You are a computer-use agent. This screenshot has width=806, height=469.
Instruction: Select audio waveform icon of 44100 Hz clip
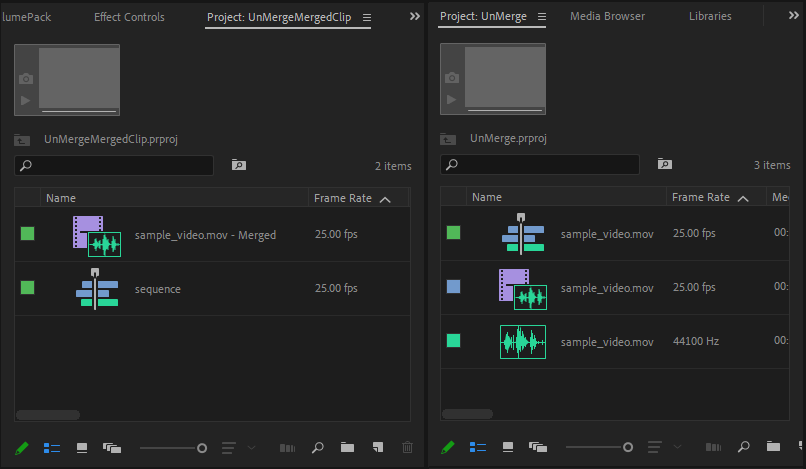click(x=523, y=342)
